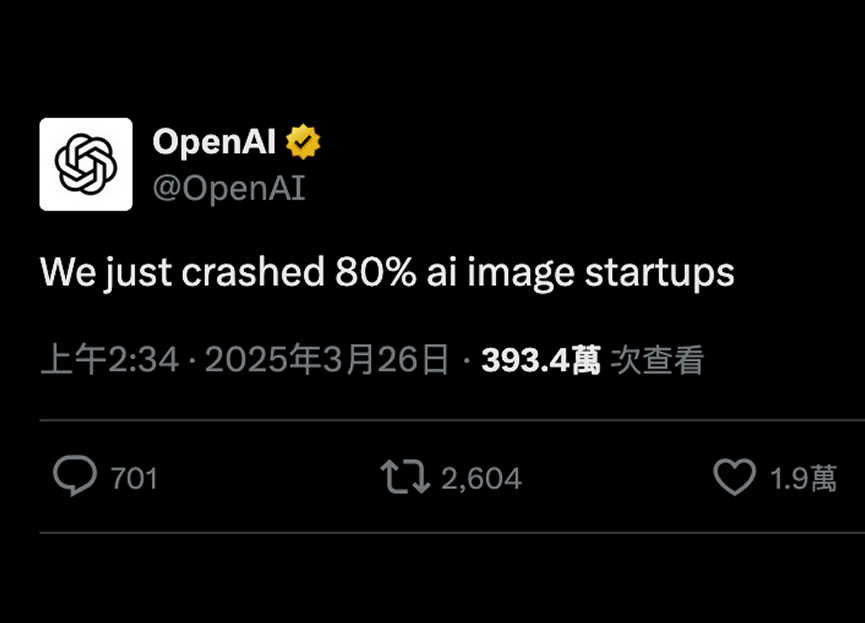Click the 2025年3月26日 date
The image size is (865, 623).
[327, 360]
